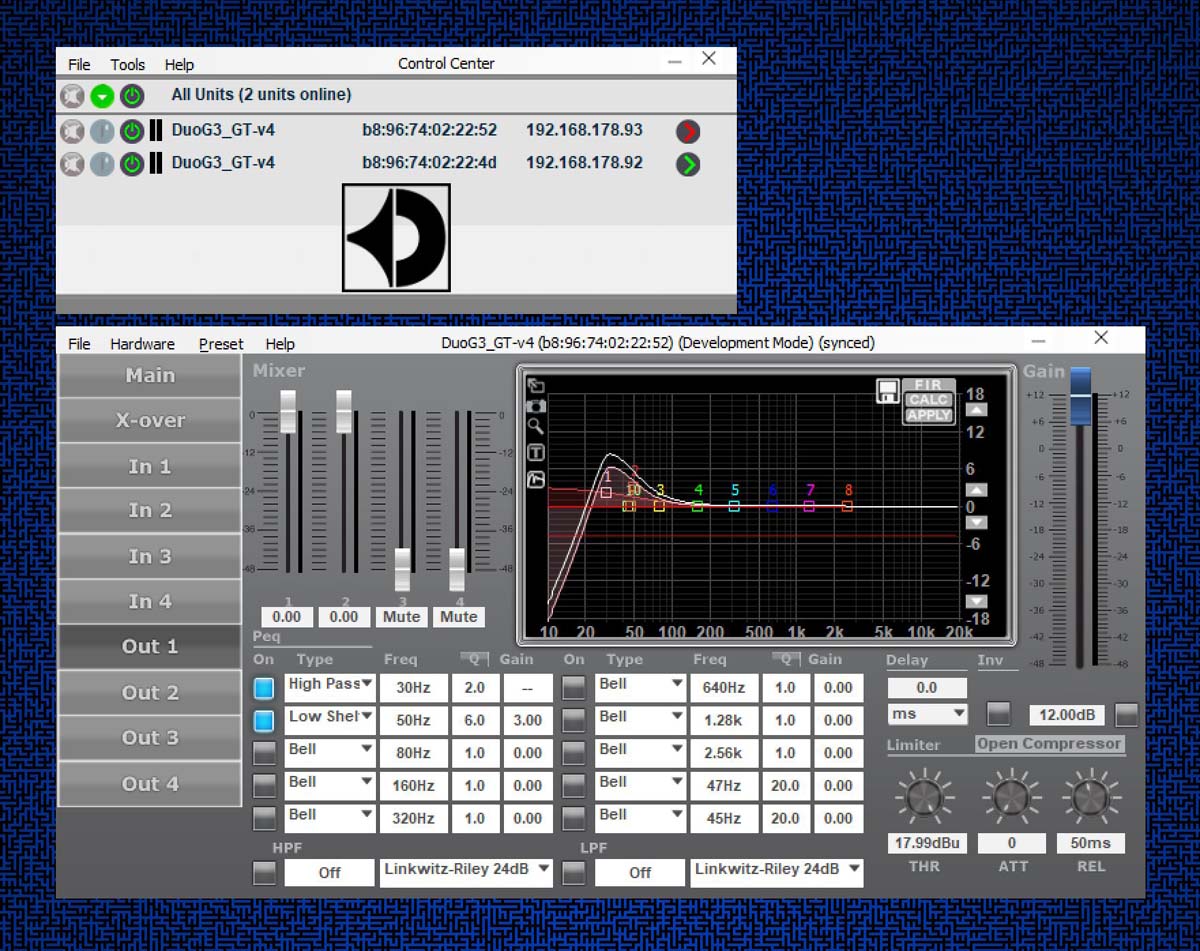Enable the 80Hz Bell band
This screenshot has height=951, width=1200.
click(x=264, y=753)
